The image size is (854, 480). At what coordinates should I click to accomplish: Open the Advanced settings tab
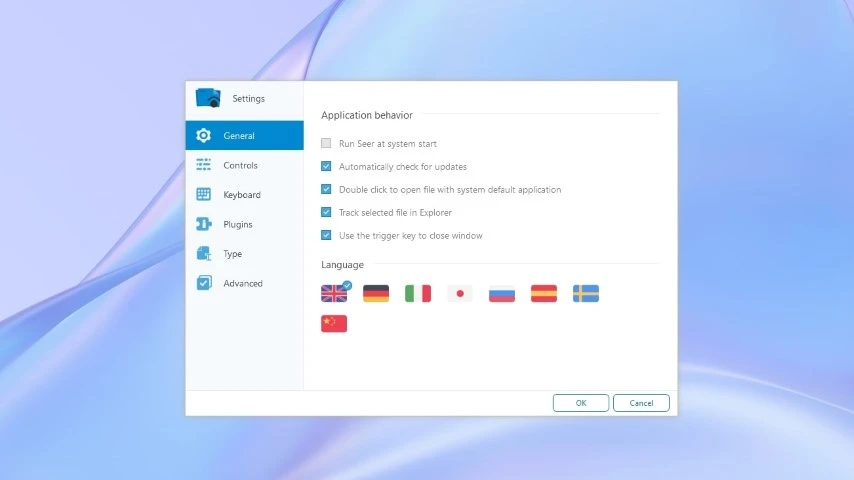(245, 283)
